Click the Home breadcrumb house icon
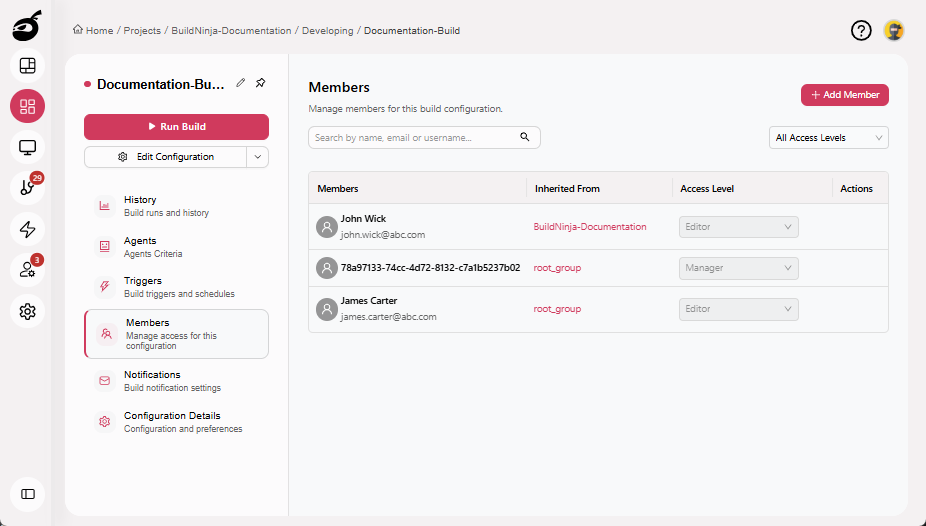926x526 pixels. [x=77, y=30]
